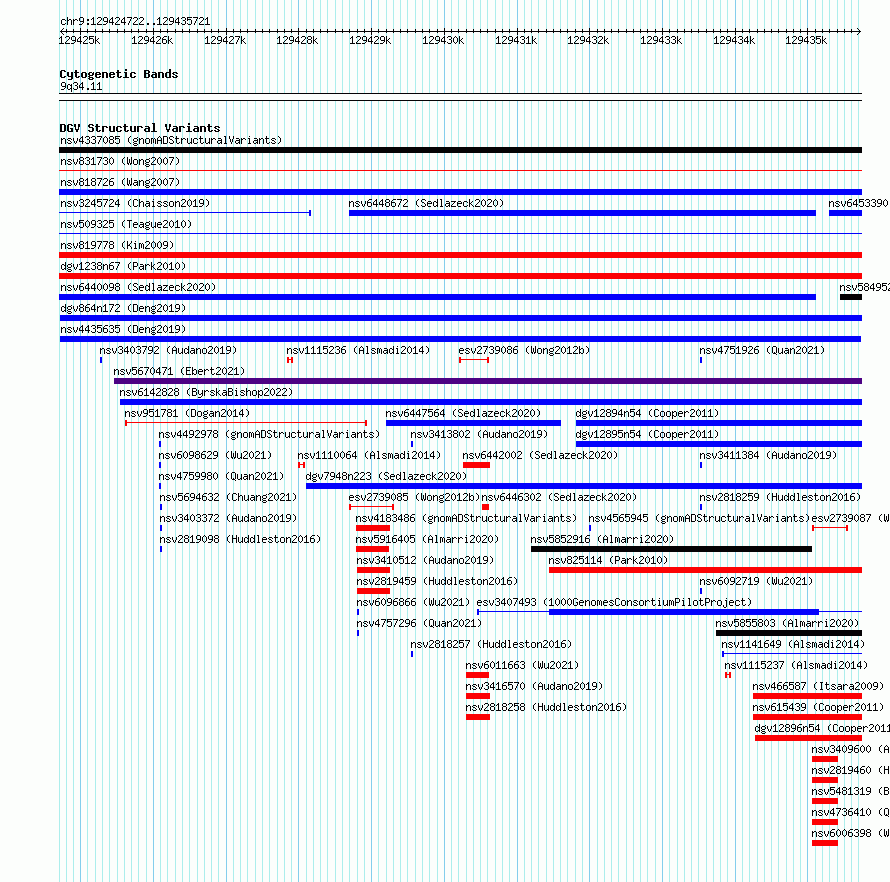Select the 9q34.11 cytogenetic band label
This screenshot has width=890, height=882.
tap(81, 86)
